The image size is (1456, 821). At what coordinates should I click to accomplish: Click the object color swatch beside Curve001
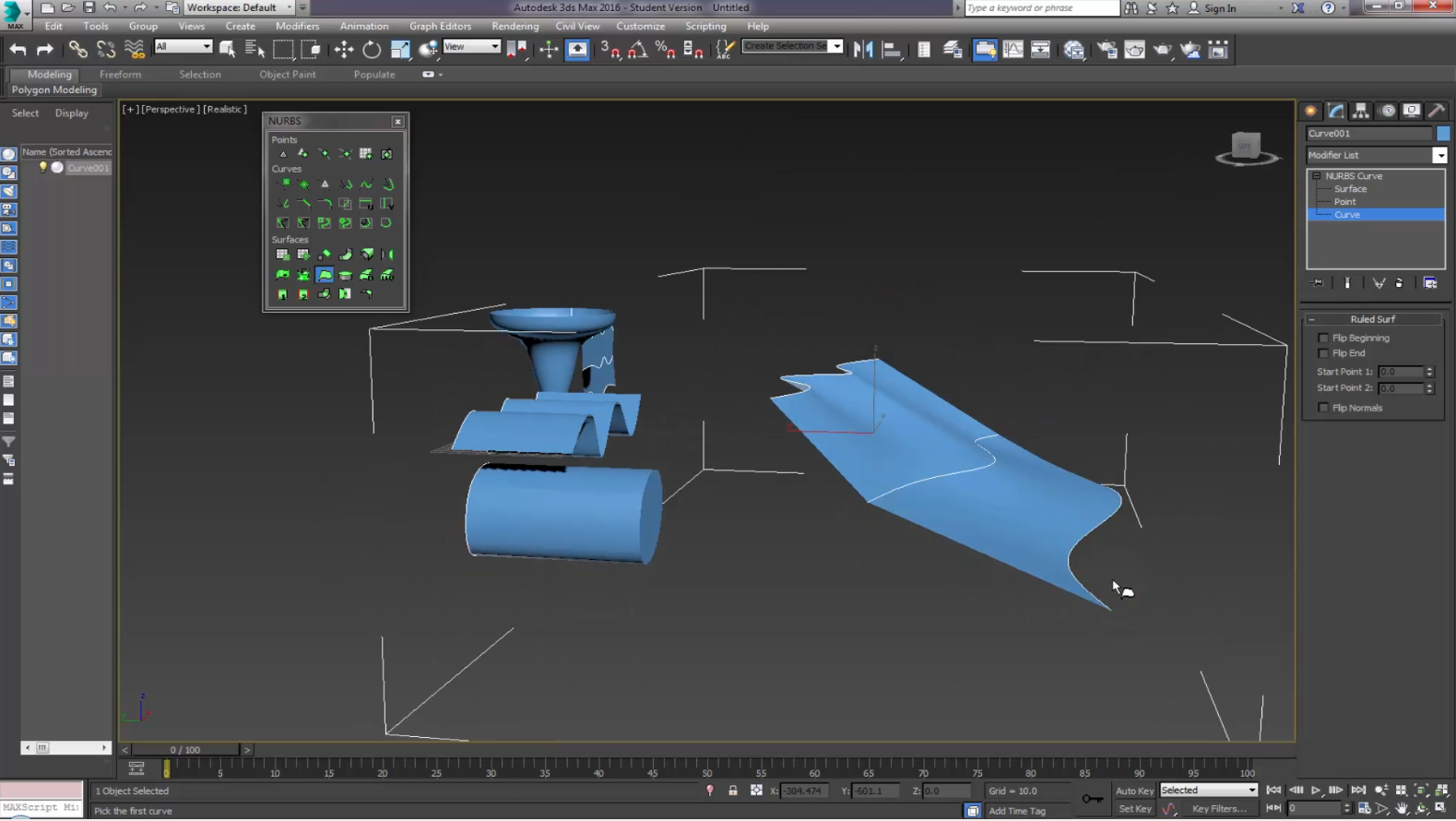point(1443,134)
